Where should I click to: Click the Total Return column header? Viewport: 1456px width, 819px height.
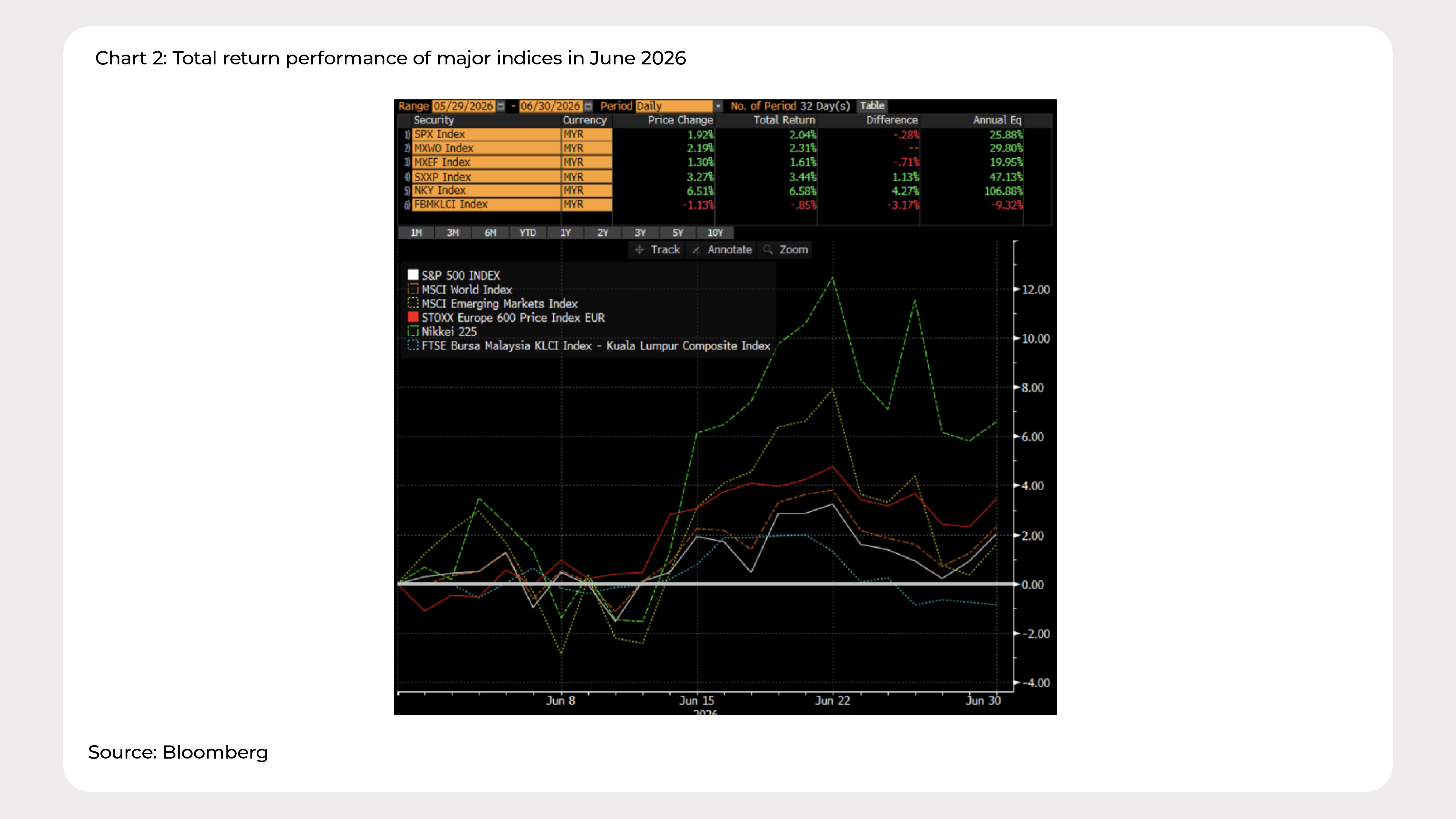click(x=784, y=120)
